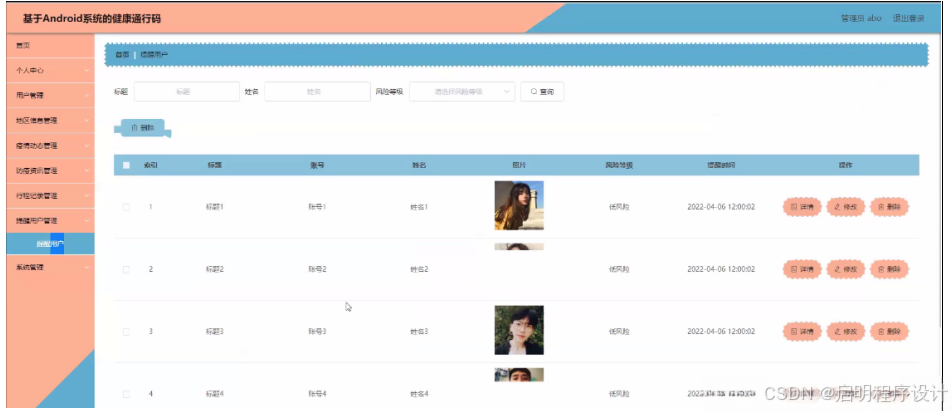This screenshot has height=411, width=952.
Task: Check the box for row 4
Action: coord(126,394)
